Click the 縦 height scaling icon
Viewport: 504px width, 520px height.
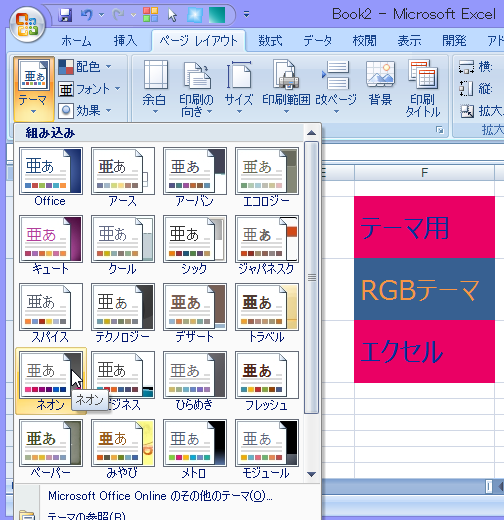(x=466, y=89)
